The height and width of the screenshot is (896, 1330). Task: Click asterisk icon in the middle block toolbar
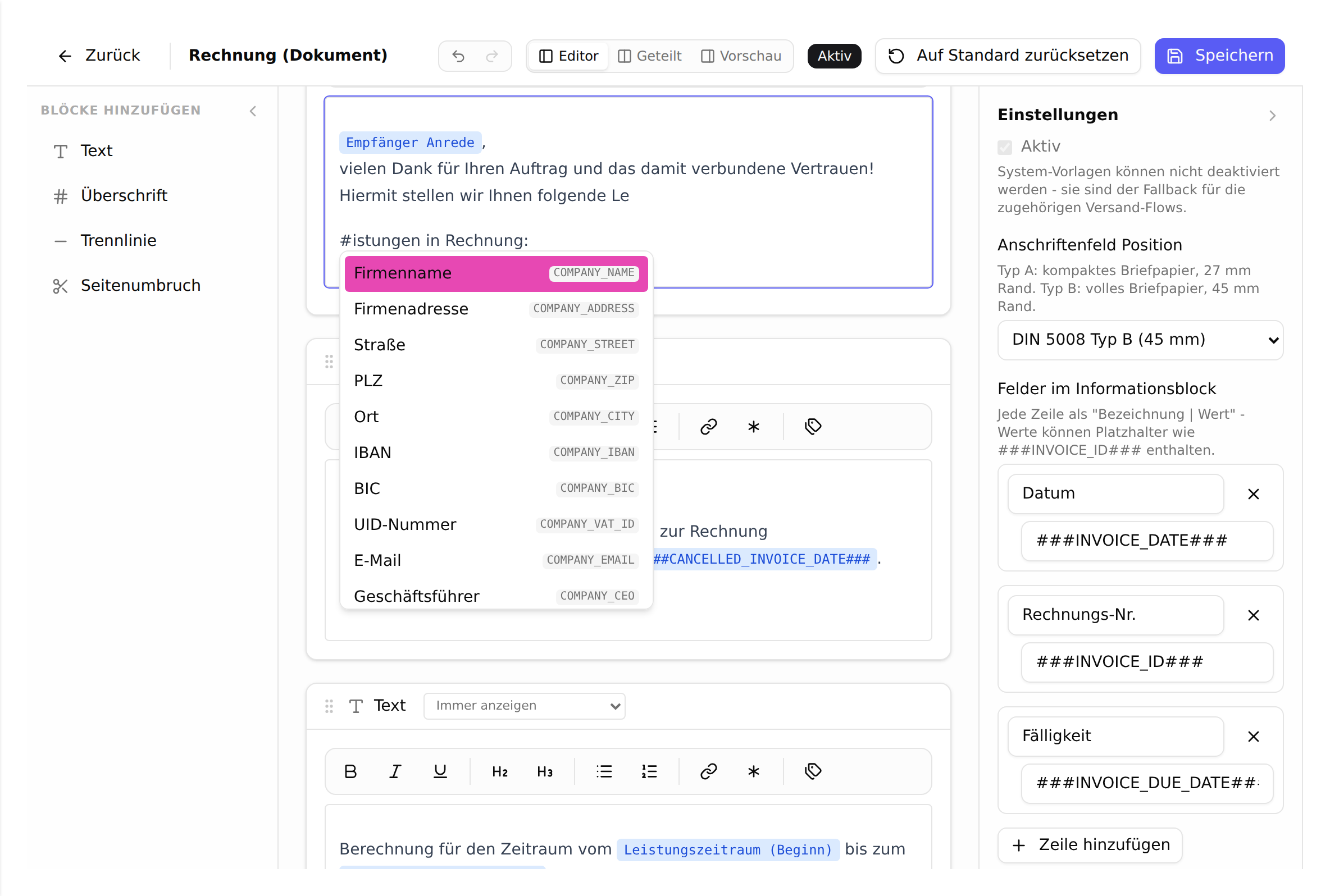[x=753, y=427]
